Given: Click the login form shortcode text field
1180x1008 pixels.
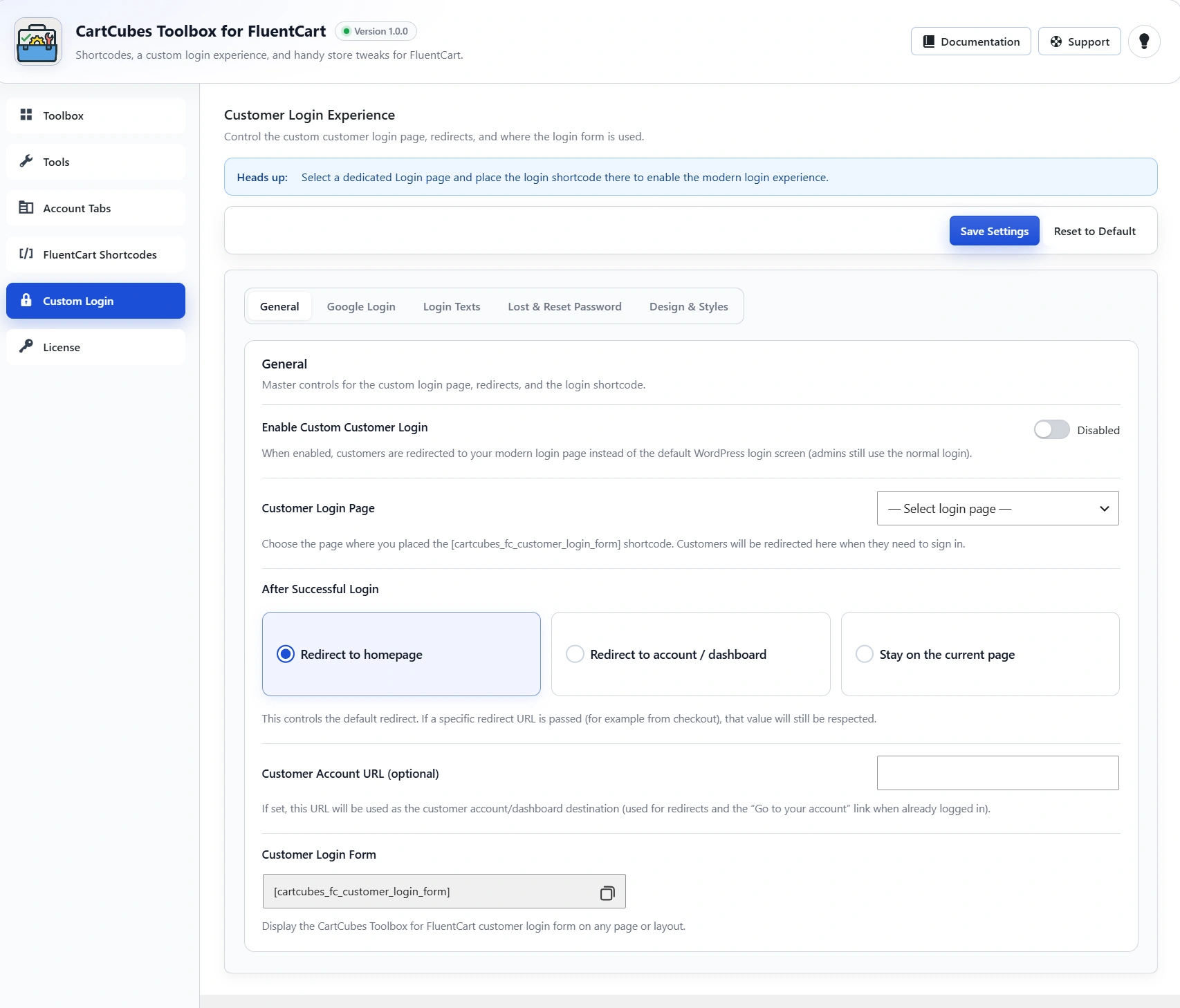Looking at the screenshot, I should pos(444,891).
